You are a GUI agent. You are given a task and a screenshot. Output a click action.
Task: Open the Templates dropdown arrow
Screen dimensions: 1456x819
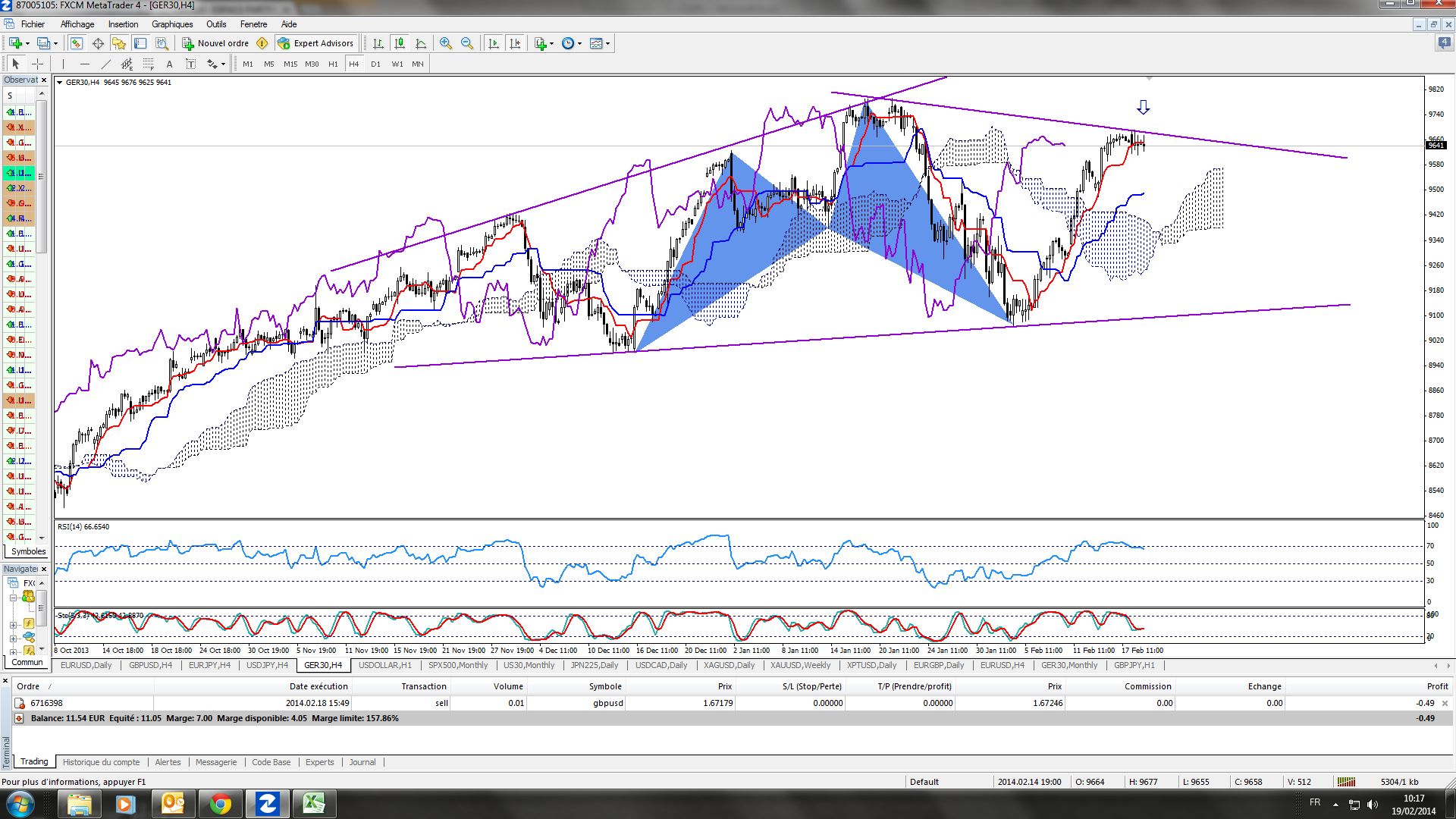point(607,43)
